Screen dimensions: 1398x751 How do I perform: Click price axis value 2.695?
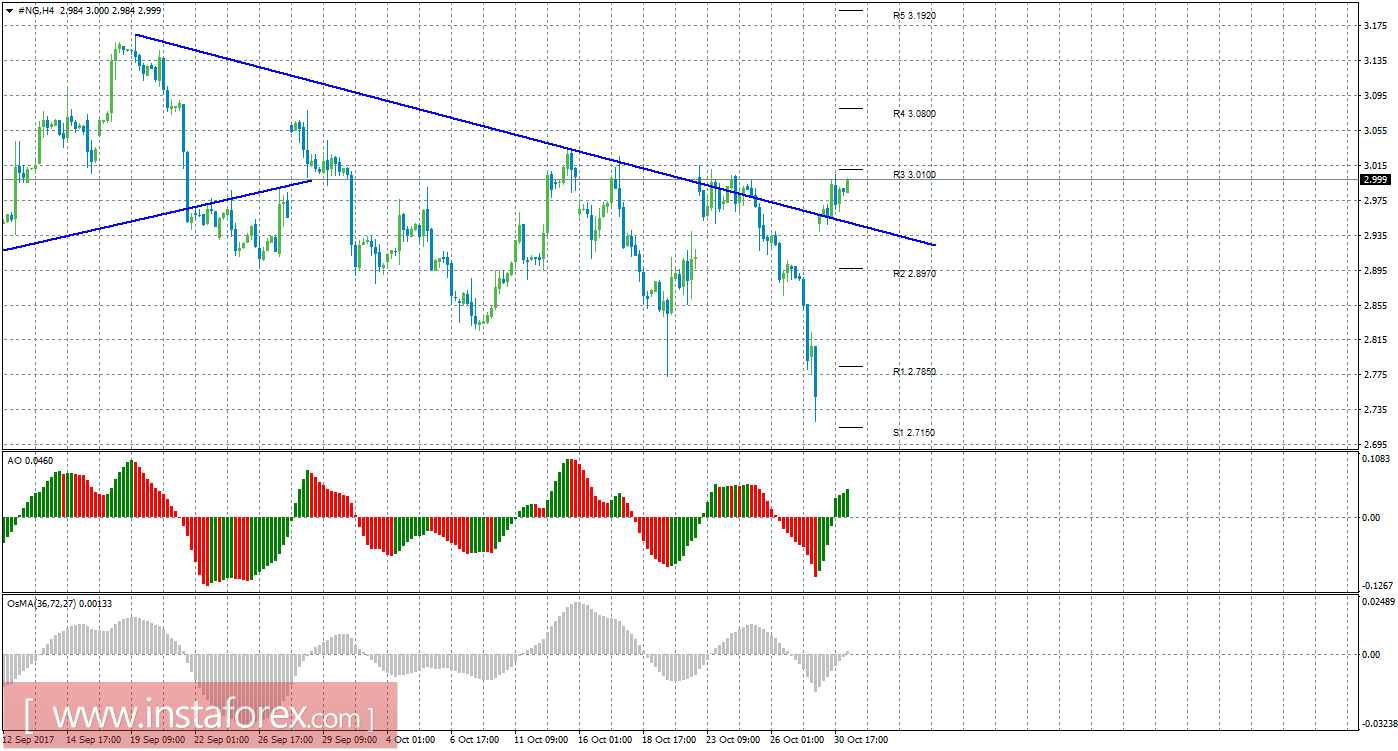point(1375,445)
